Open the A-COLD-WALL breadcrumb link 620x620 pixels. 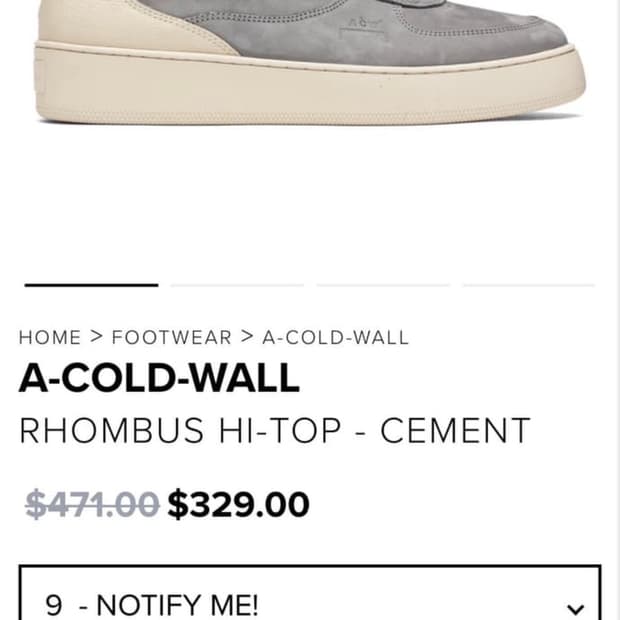tap(335, 338)
